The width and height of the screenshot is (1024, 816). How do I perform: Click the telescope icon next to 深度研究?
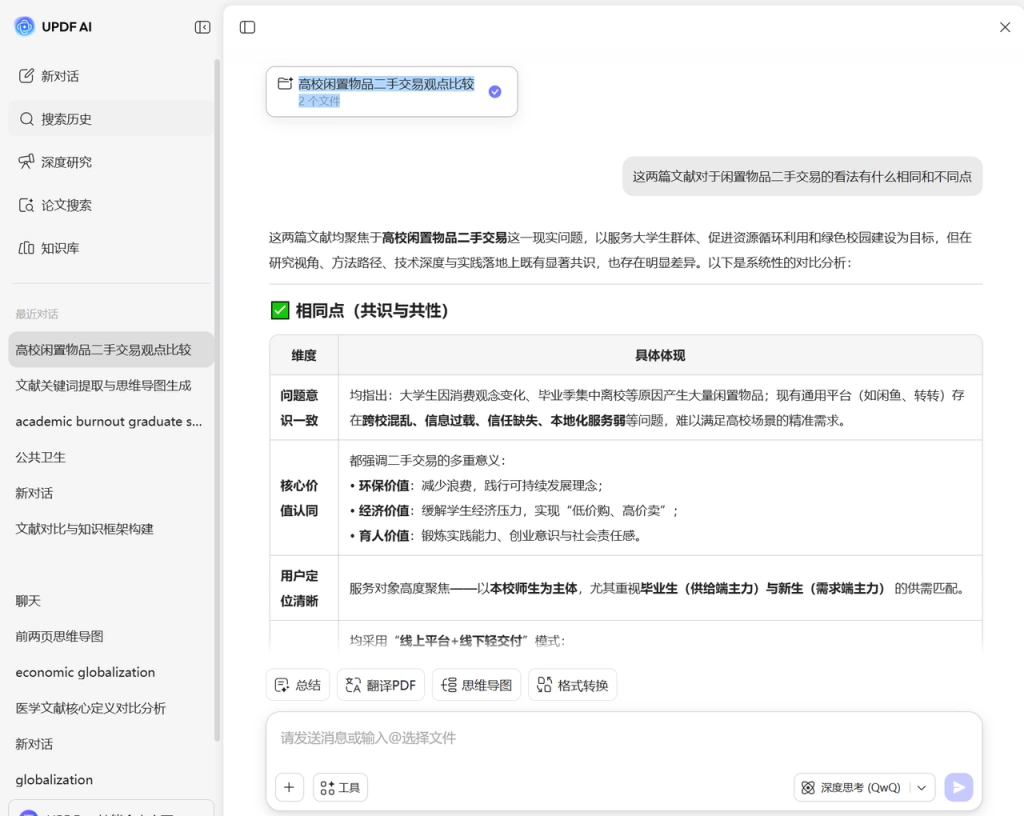[x=26, y=161]
